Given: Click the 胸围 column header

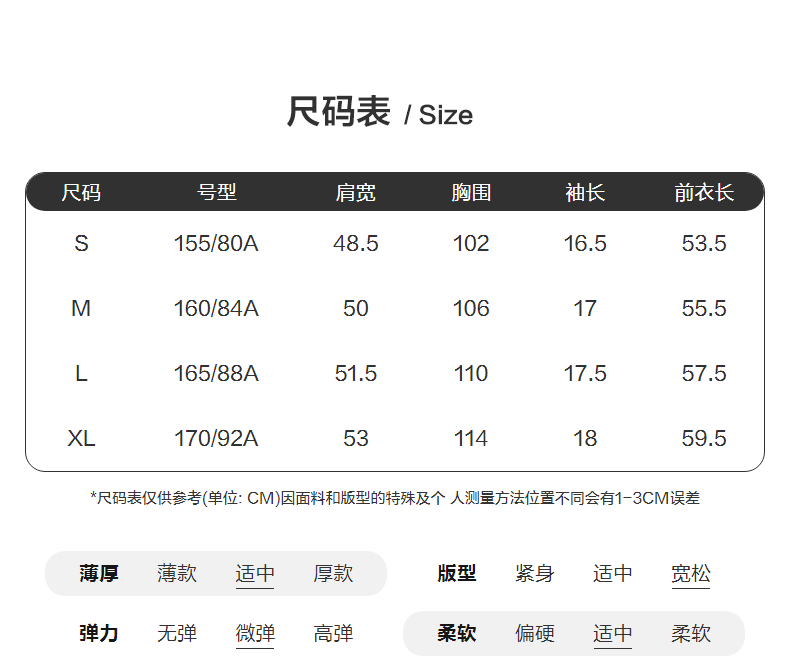Looking at the screenshot, I should 471,193.
